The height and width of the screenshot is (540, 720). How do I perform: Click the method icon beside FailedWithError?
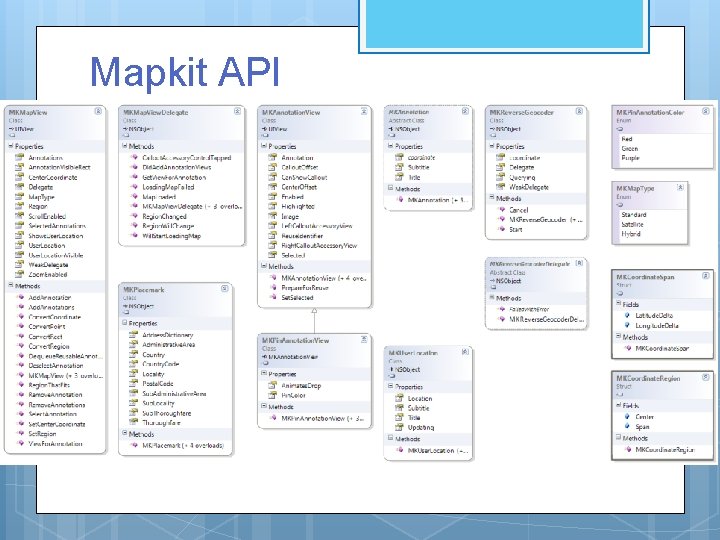[x=501, y=309]
